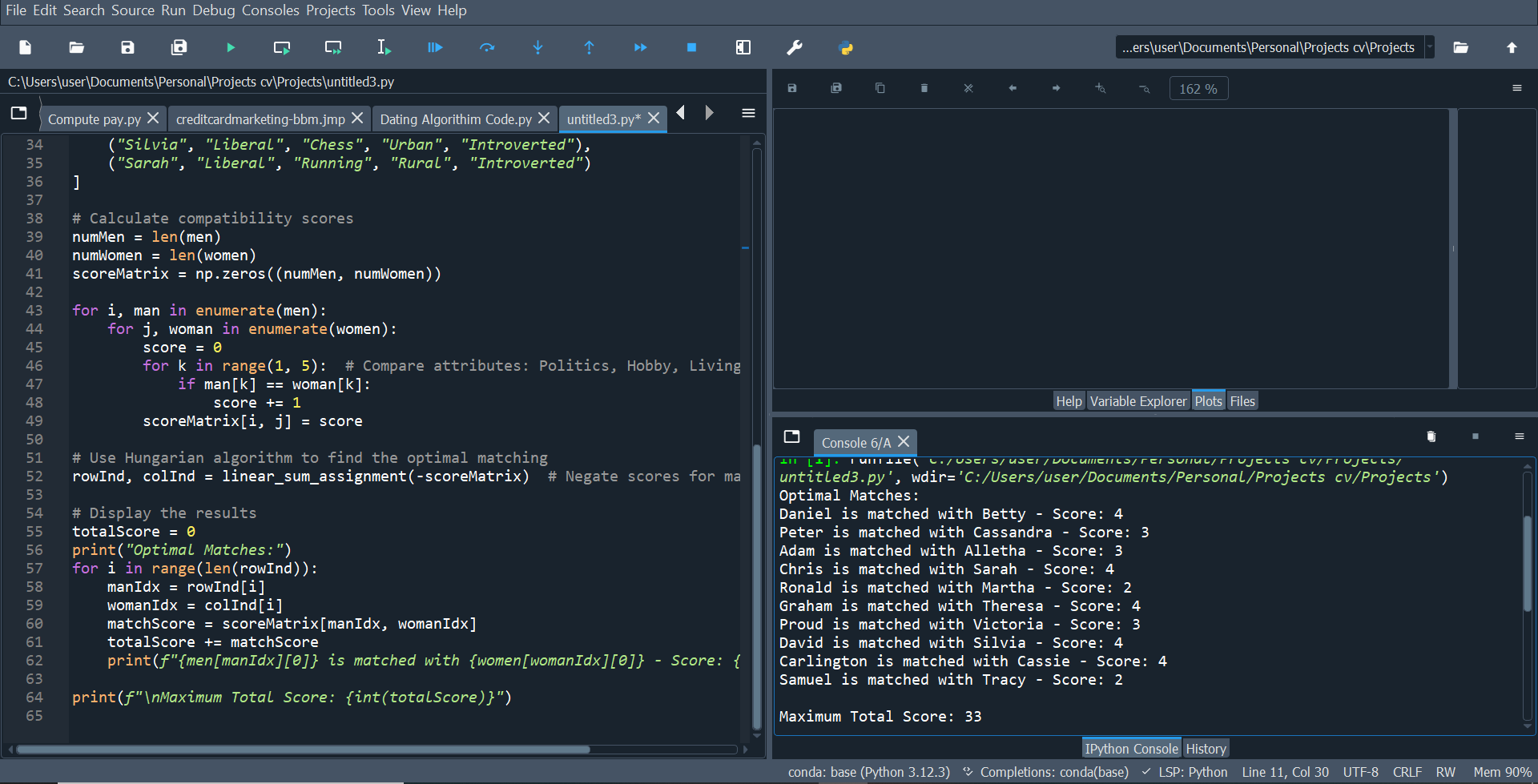Zoom in on plot icon

coord(1101,88)
